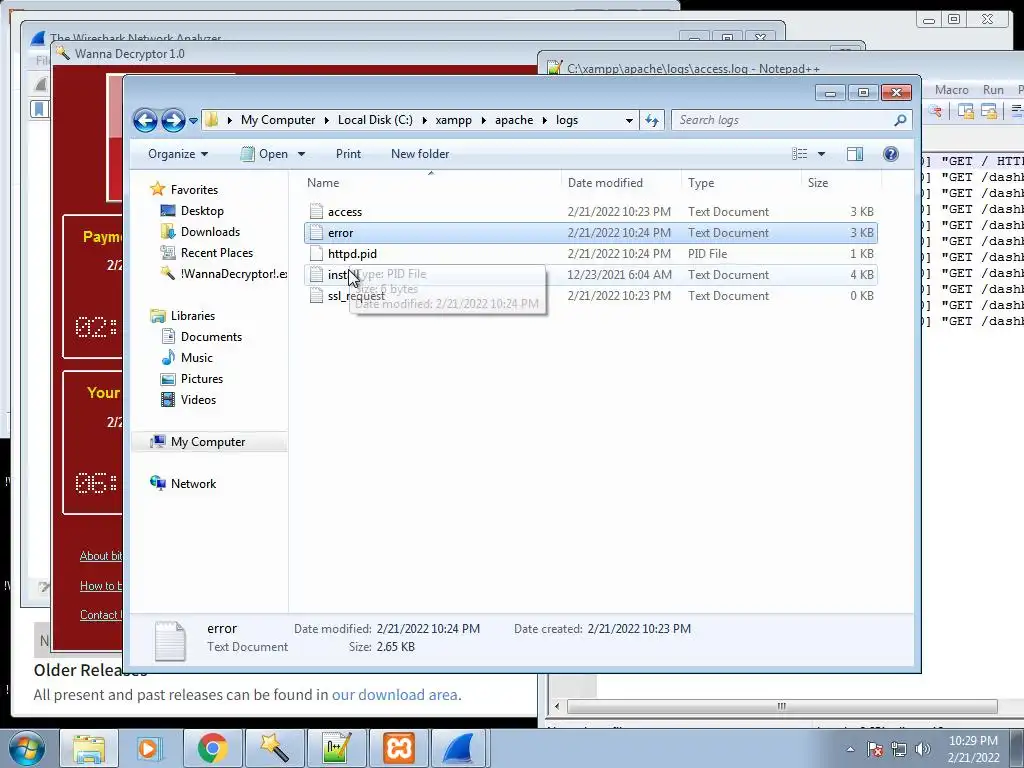Open Recent Places in Favorites
The image size is (1024, 768).
point(216,253)
